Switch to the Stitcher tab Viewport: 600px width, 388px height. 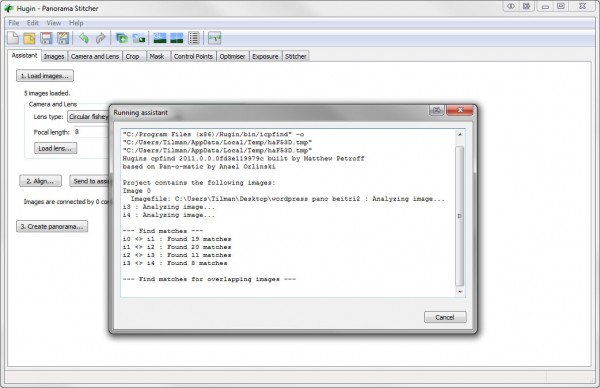click(295, 57)
